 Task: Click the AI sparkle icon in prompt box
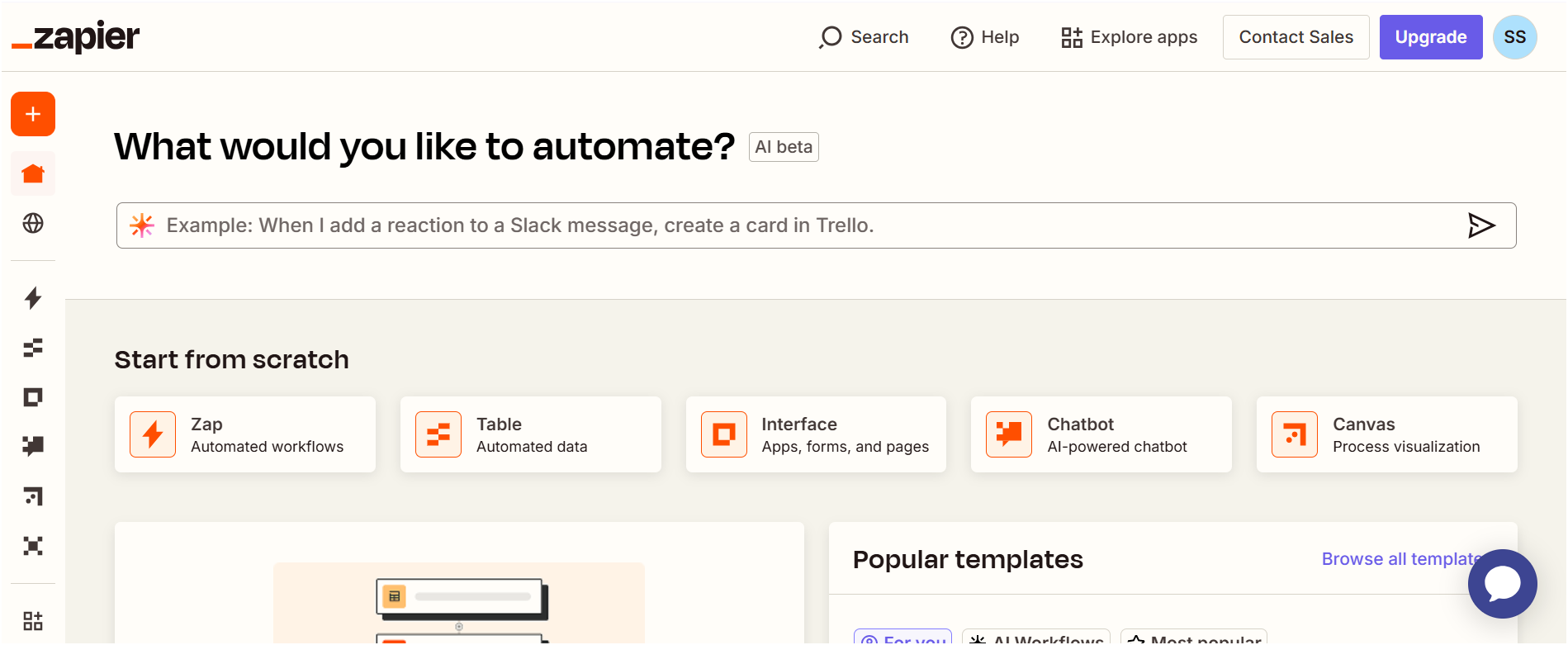click(142, 225)
